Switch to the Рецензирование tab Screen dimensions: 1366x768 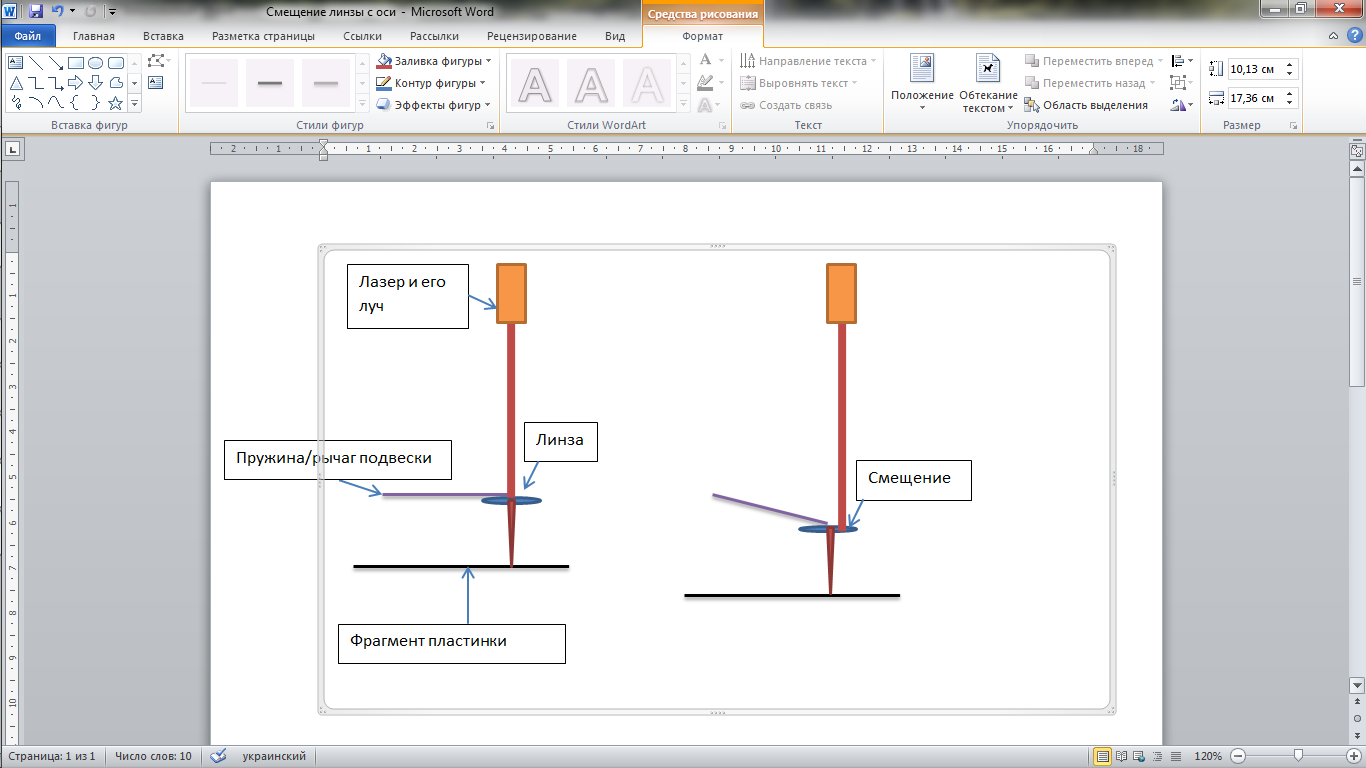click(532, 36)
